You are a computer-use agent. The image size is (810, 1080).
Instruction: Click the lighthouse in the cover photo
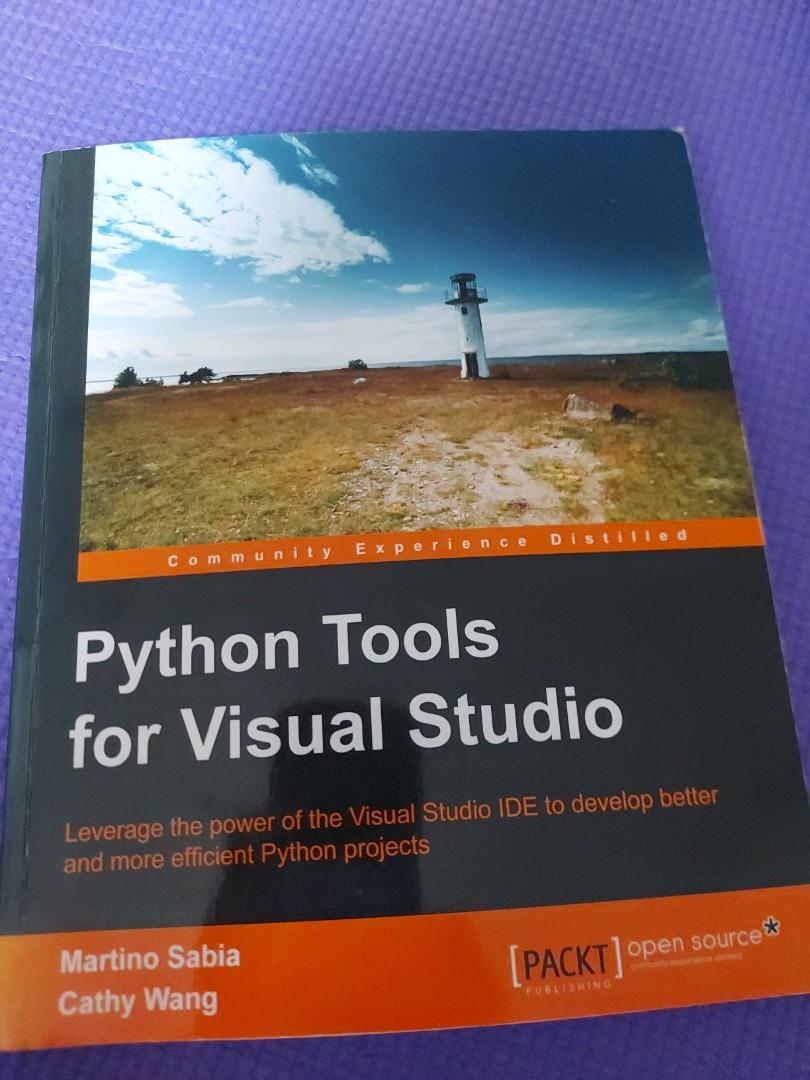click(x=468, y=320)
